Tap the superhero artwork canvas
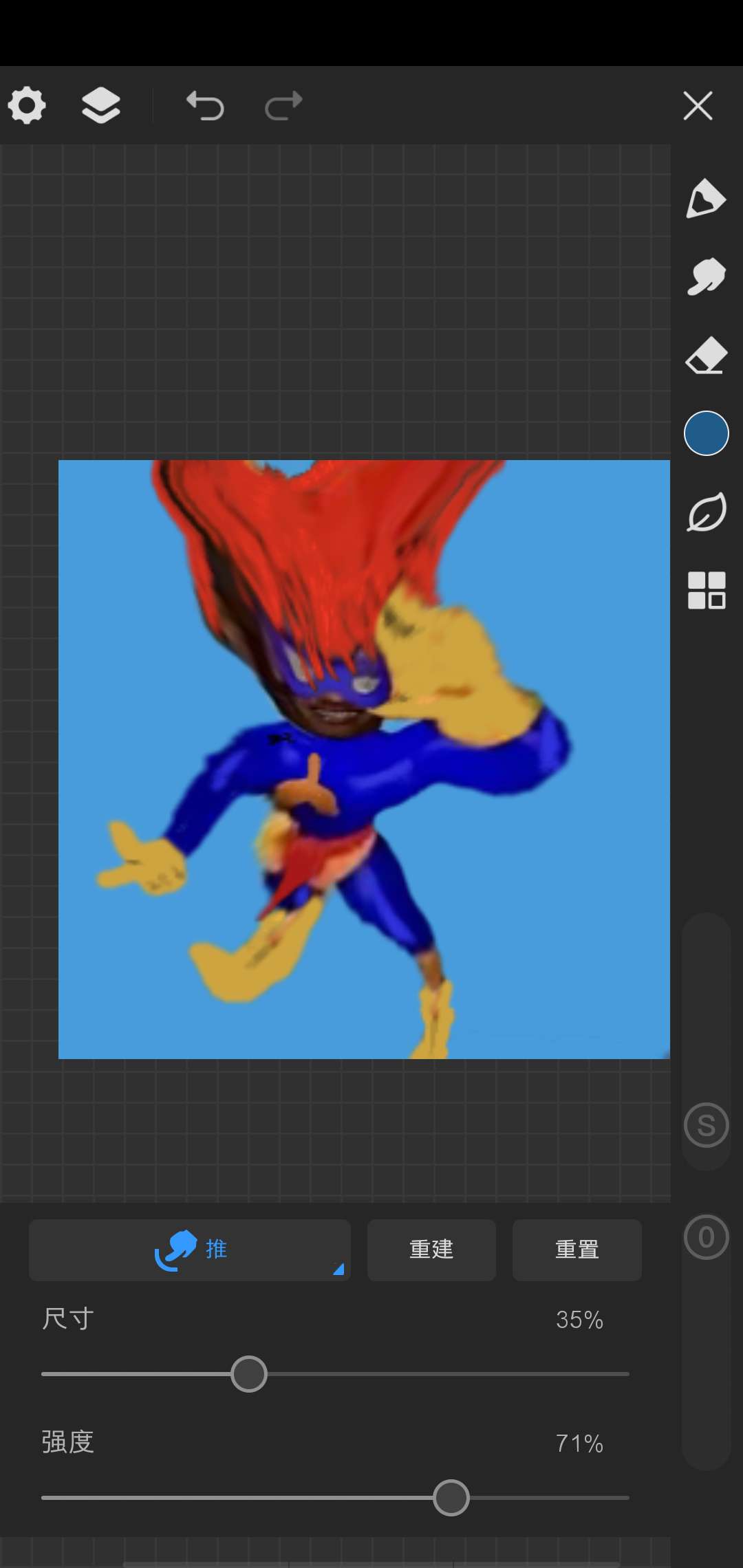The height and width of the screenshot is (1568, 743). 364,759
